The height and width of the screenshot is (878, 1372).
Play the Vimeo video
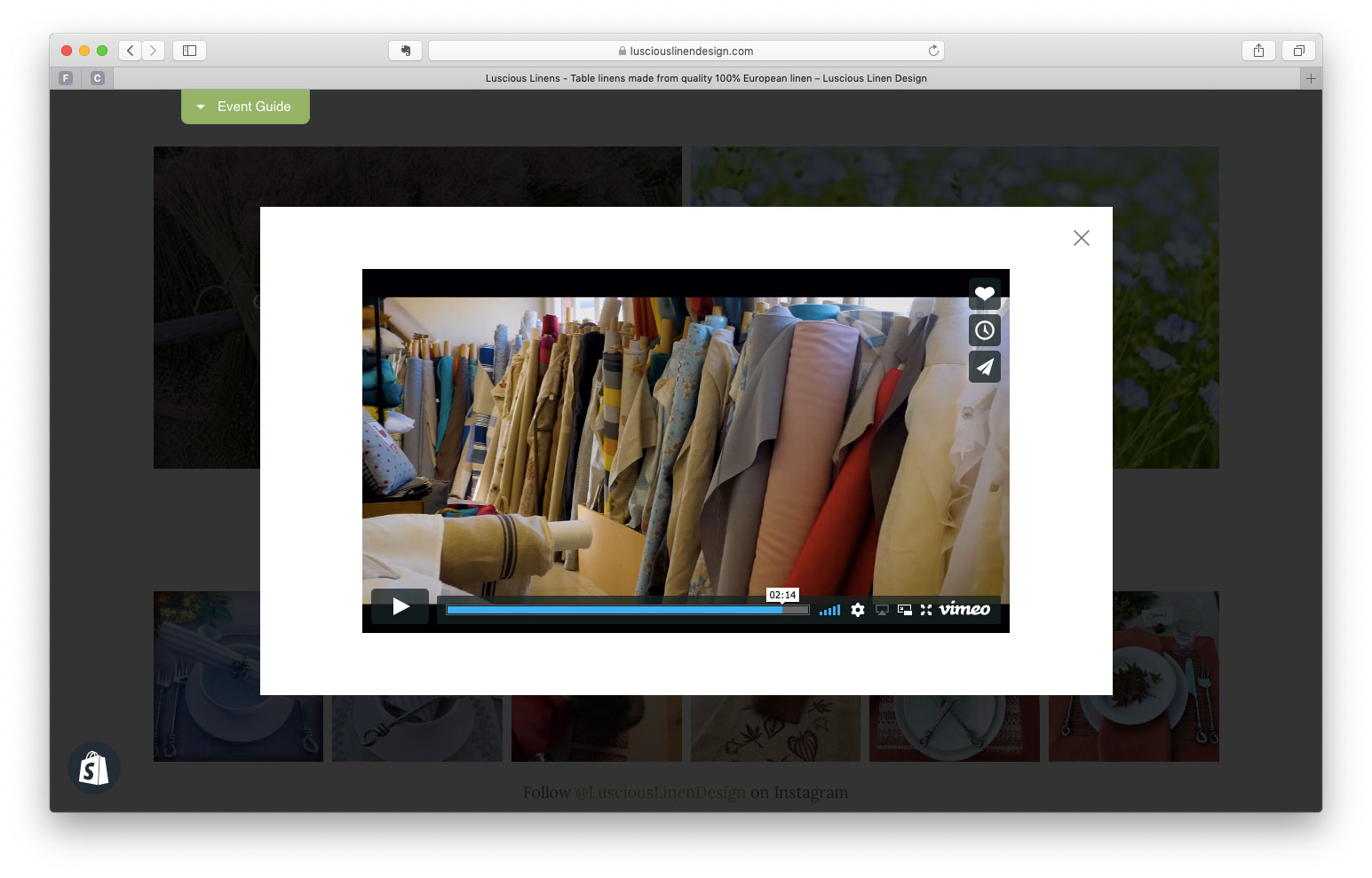(400, 606)
